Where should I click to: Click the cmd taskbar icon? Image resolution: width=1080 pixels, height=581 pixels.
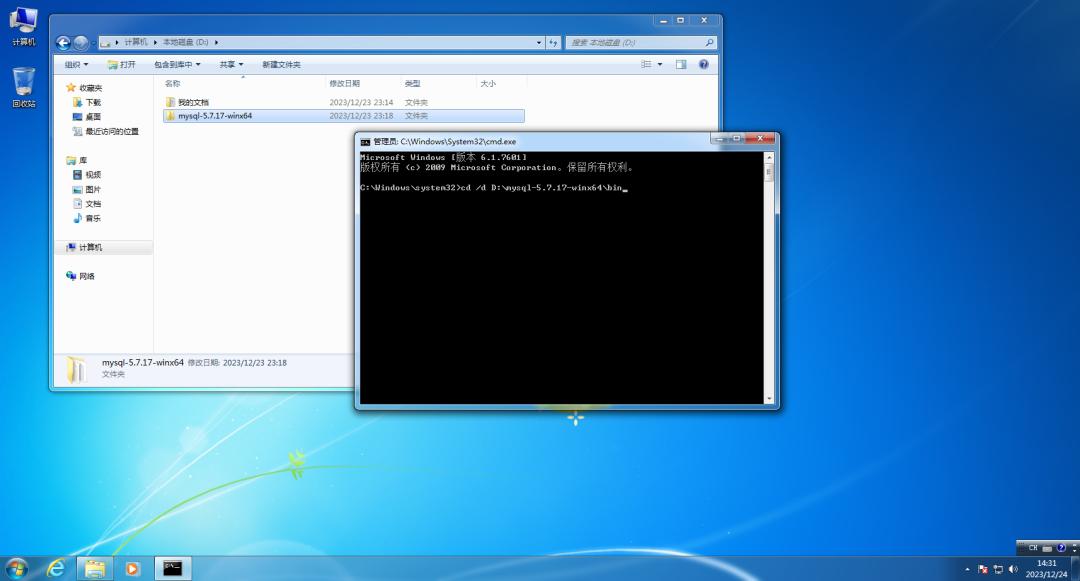point(172,568)
